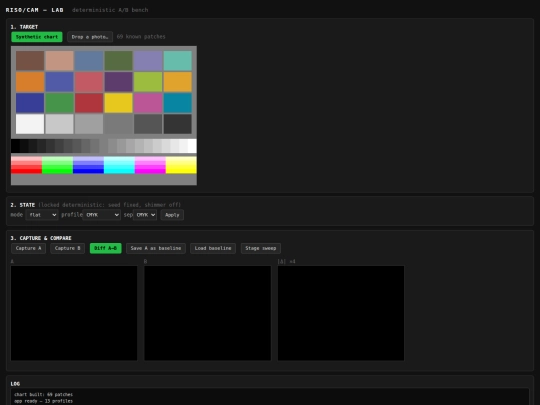Click the cyan blue third-row patch
The width and height of the screenshot is (540, 405).
(178, 103)
